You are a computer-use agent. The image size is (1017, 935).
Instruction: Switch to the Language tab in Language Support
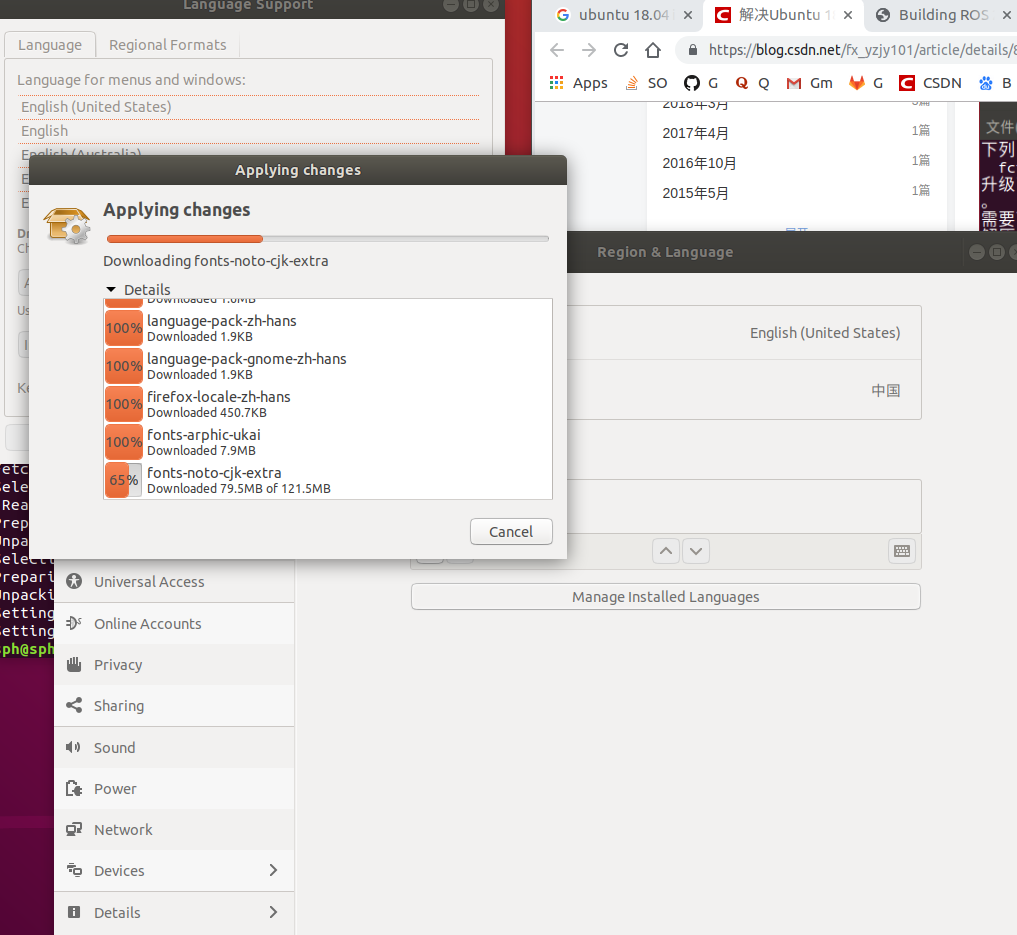50,45
